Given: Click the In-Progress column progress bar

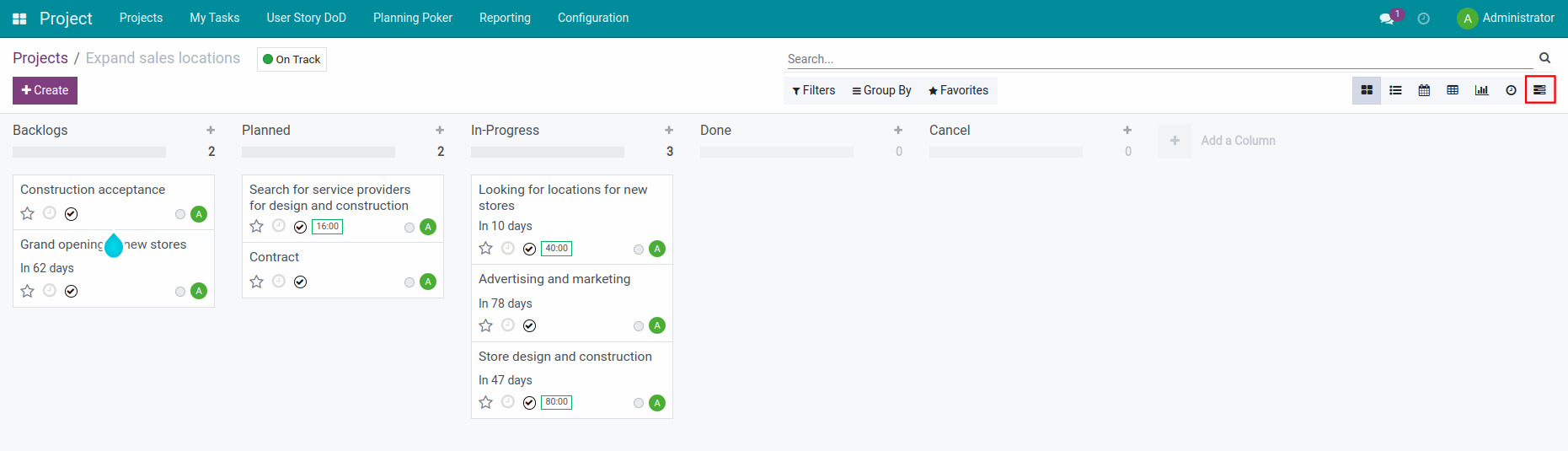Looking at the screenshot, I should tap(548, 153).
